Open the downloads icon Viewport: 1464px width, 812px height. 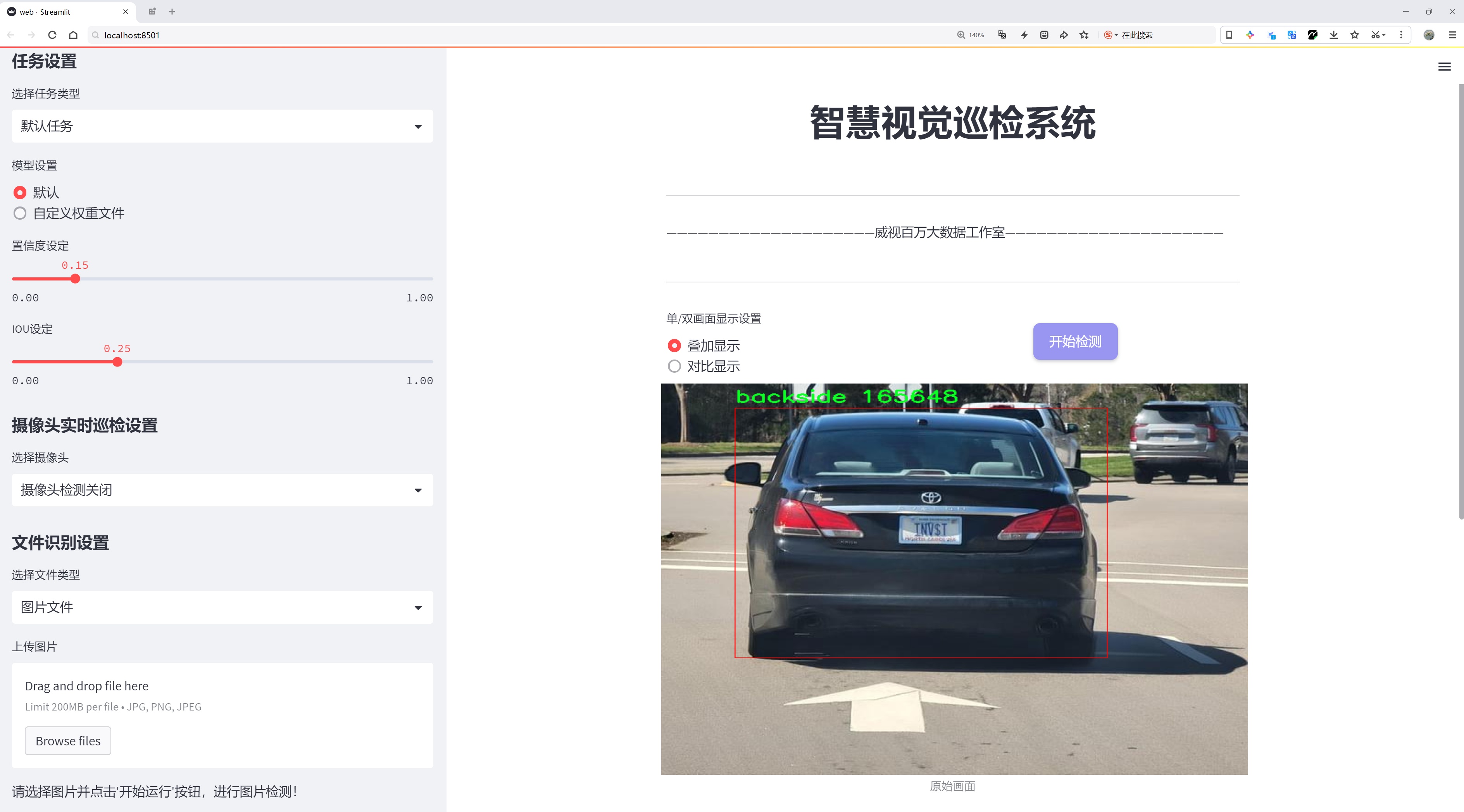tap(1334, 35)
